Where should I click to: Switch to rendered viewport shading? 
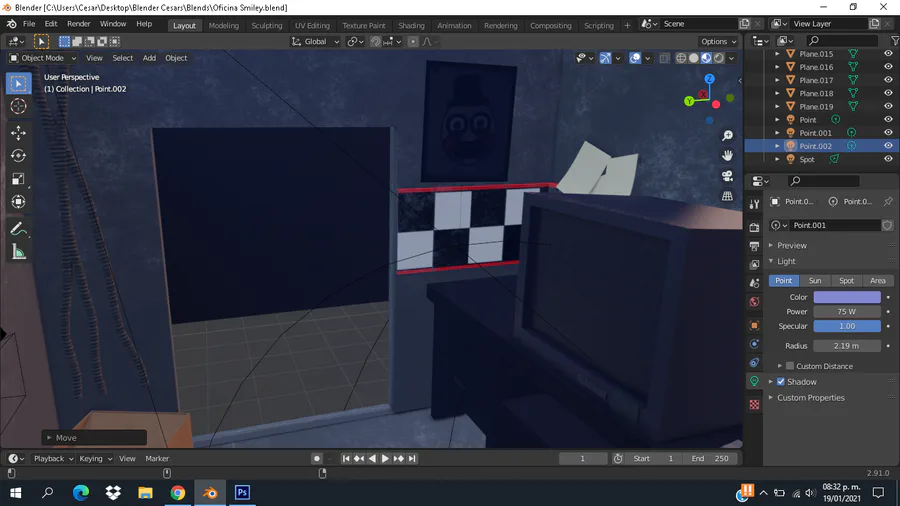coord(719,58)
